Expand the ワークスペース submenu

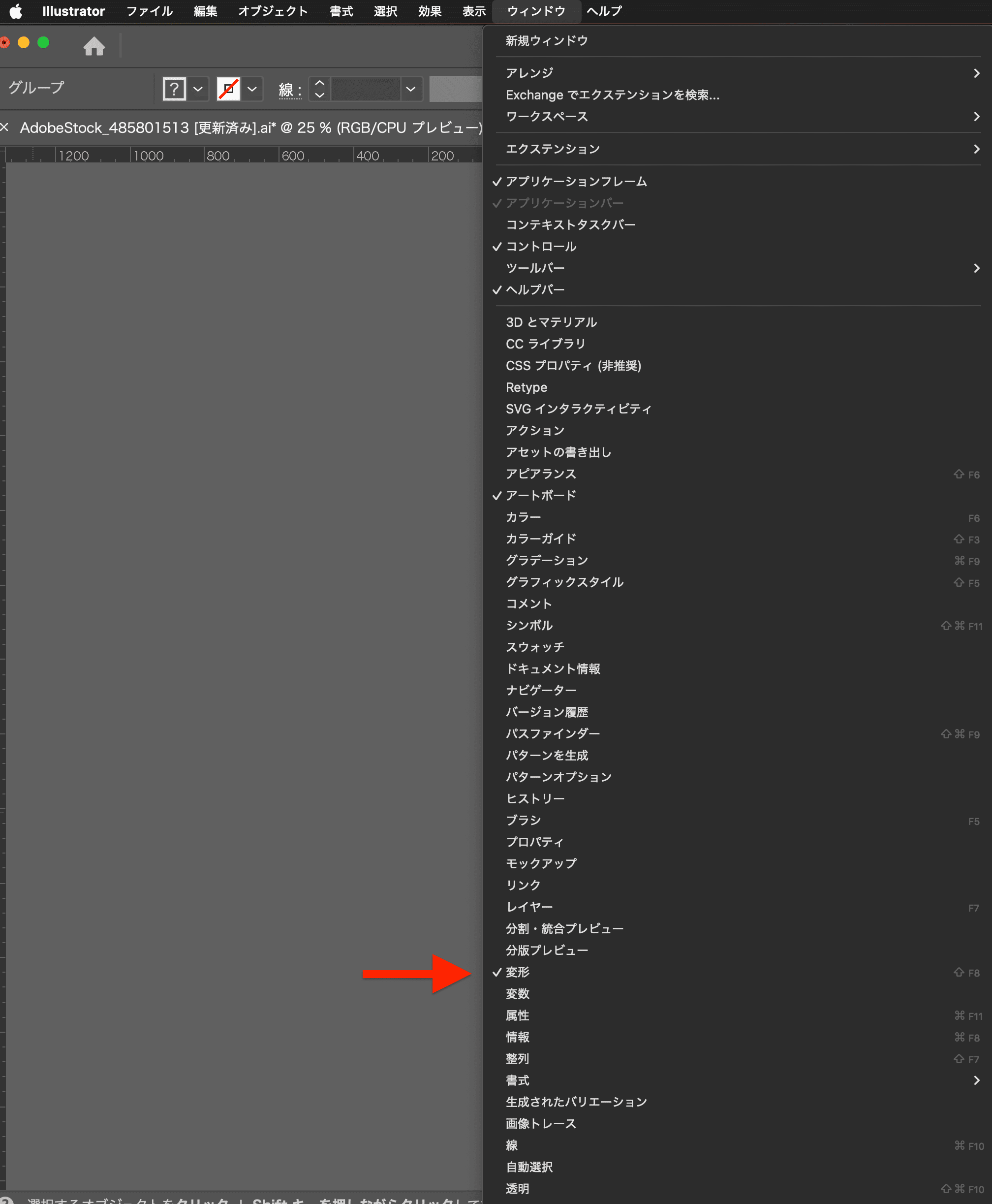point(547,117)
